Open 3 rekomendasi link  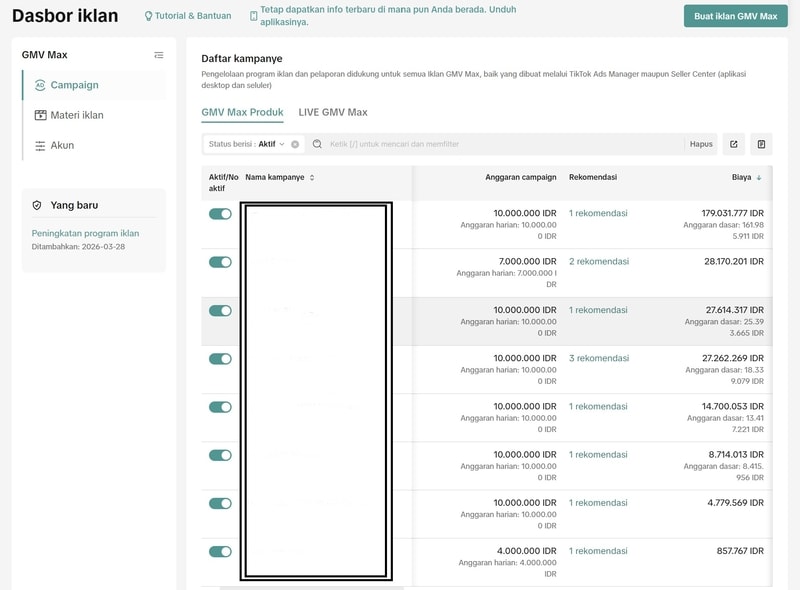tap(599, 358)
